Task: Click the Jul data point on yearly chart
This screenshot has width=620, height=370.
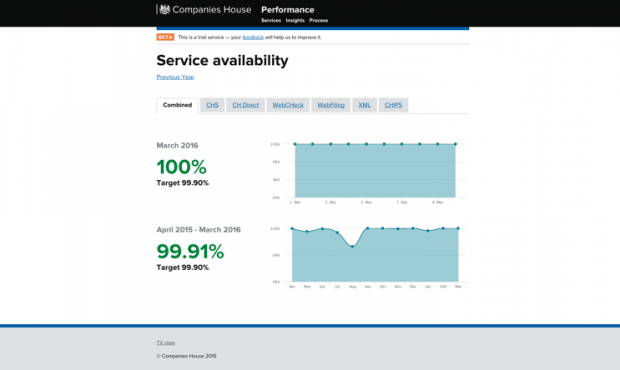Action: click(x=337, y=232)
